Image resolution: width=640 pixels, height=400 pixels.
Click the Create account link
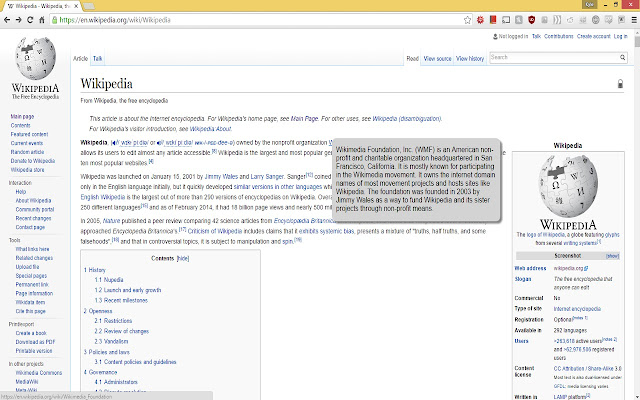[593, 36]
